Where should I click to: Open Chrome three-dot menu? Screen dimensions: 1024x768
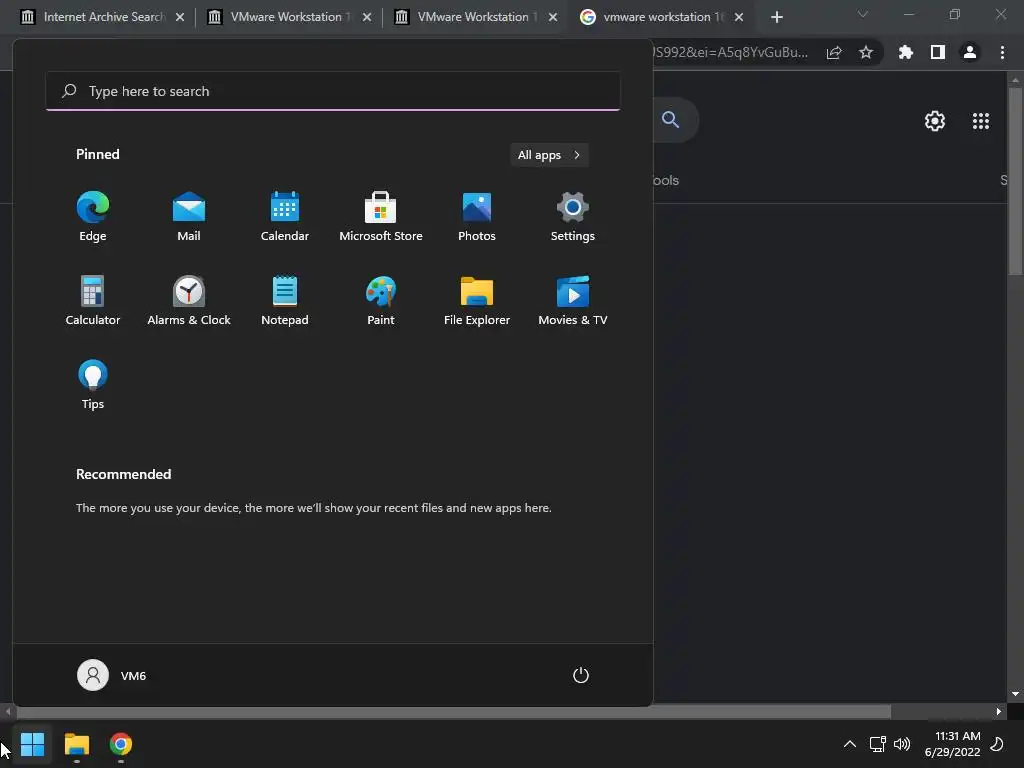coord(1002,52)
